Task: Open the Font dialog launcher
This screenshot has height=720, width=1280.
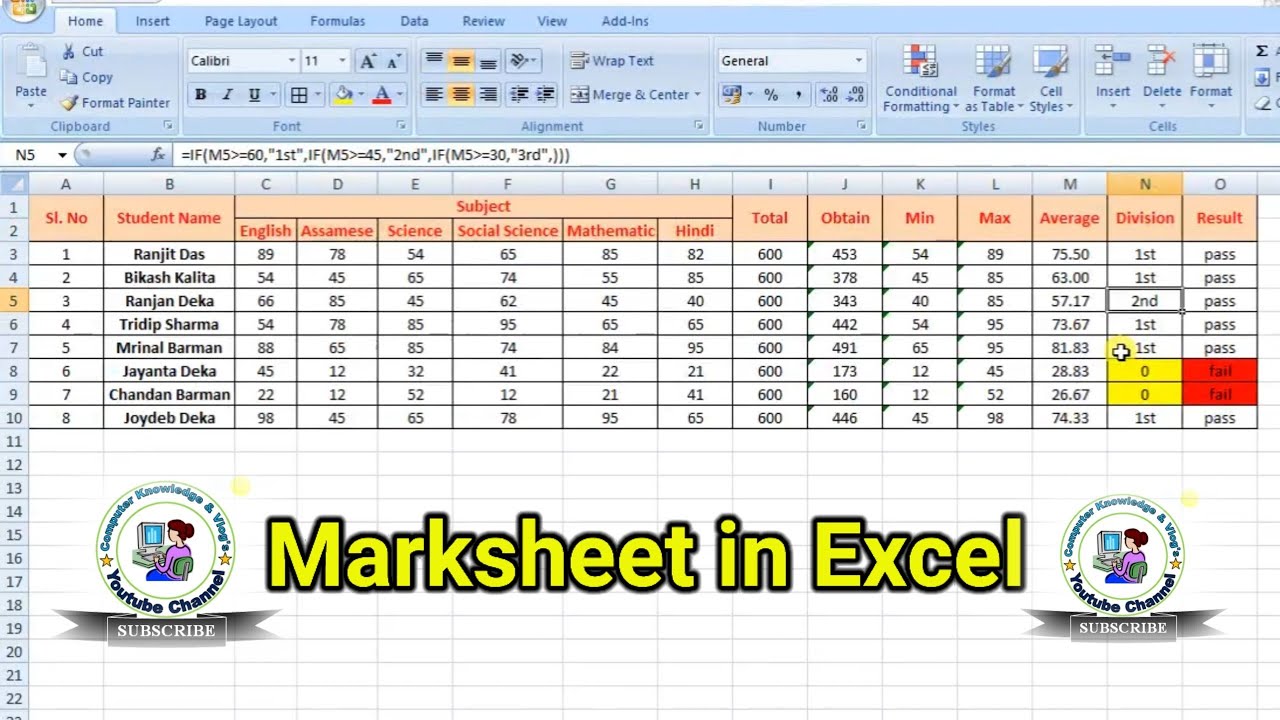Action: click(x=401, y=126)
